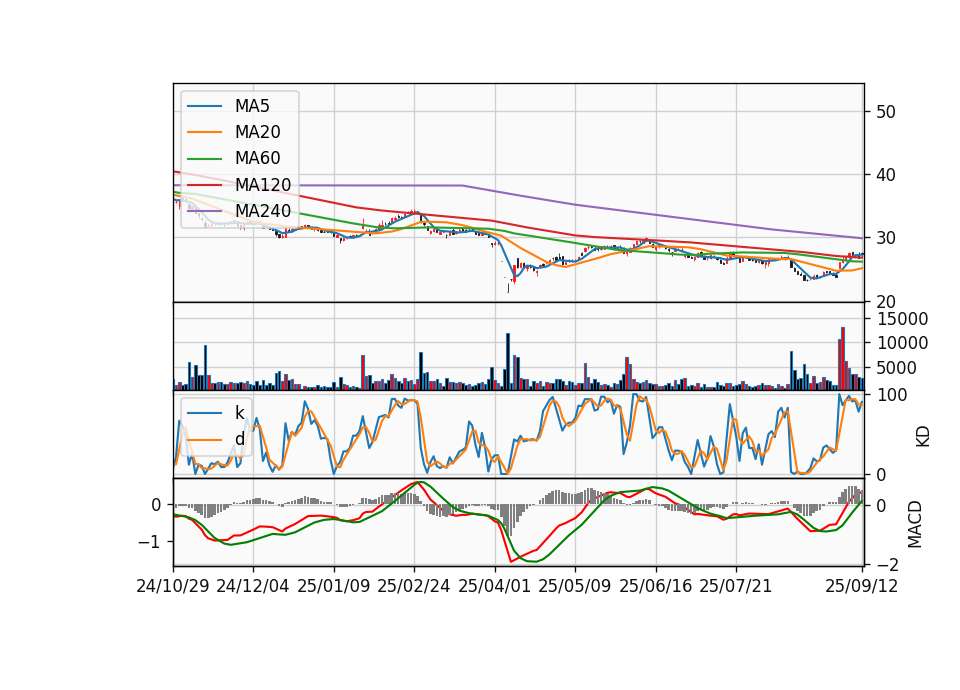Click the tallest volume bar in September

tap(843, 359)
